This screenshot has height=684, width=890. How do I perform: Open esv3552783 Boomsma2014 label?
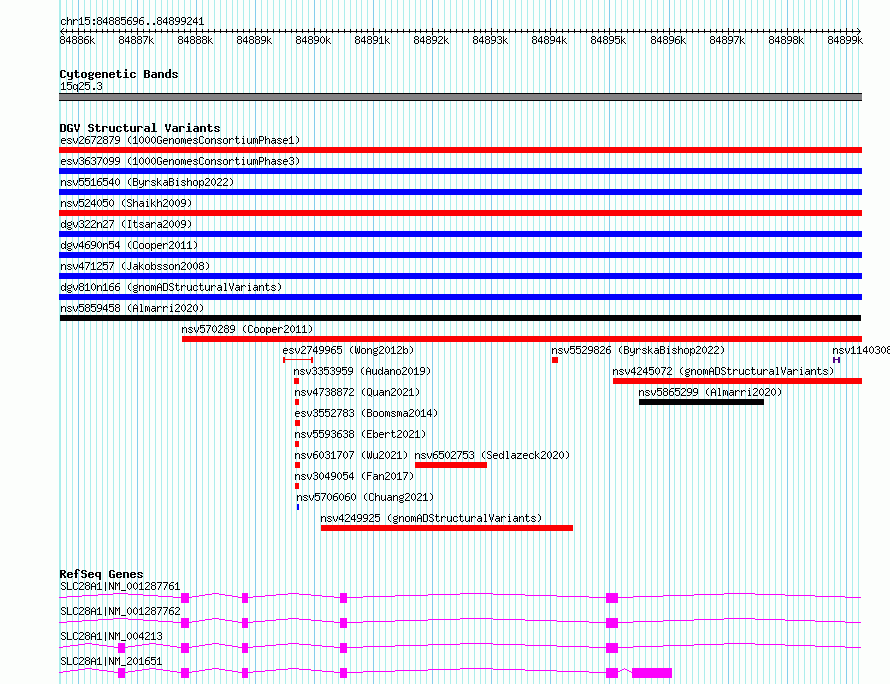click(x=366, y=413)
